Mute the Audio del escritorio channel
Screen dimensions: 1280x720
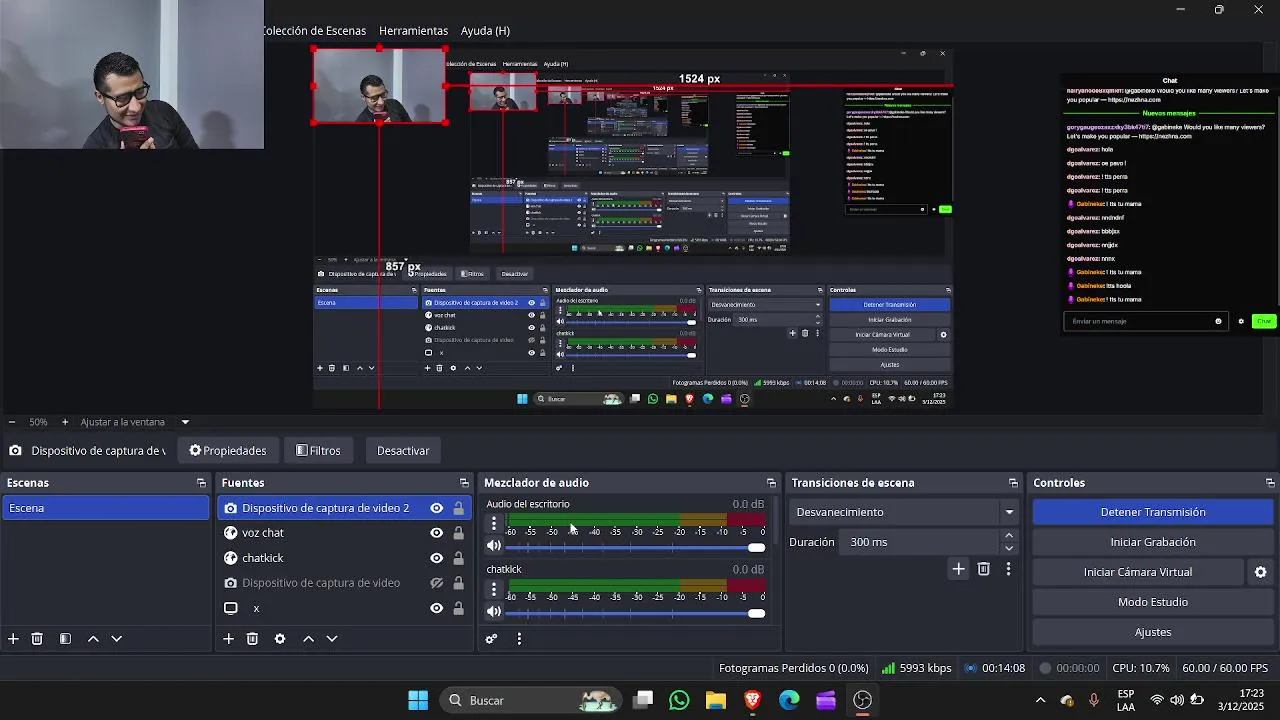click(x=493, y=546)
